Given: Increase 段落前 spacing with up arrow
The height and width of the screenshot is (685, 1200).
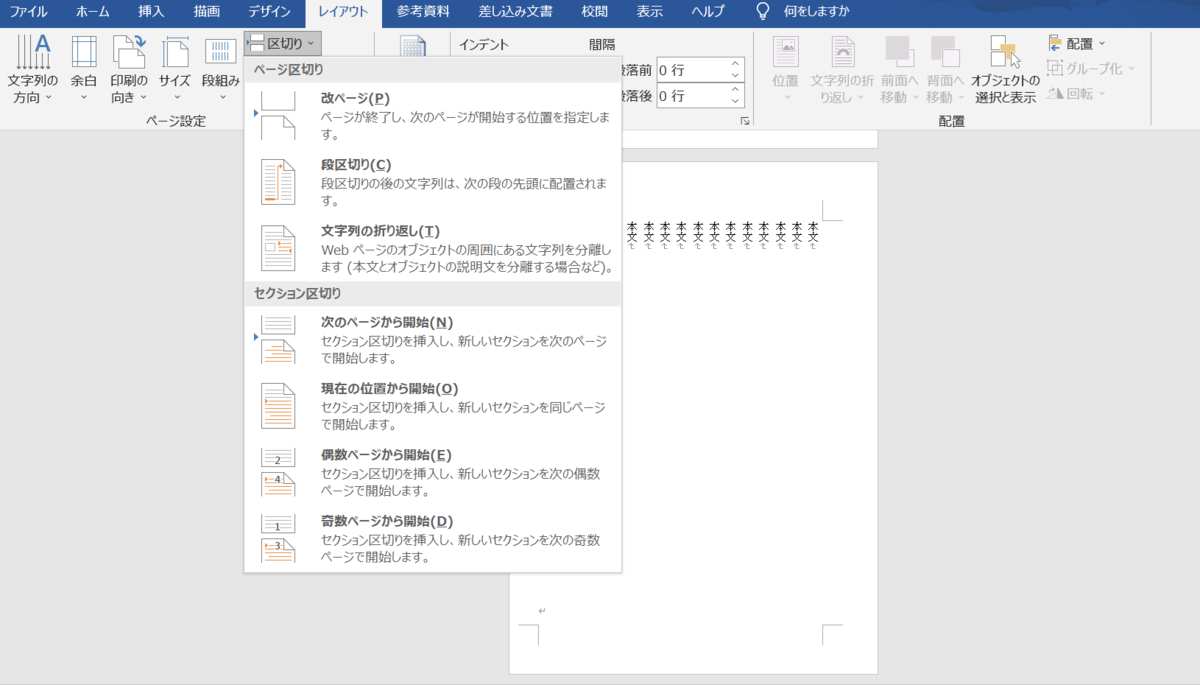Looking at the screenshot, I should tap(735, 64).
